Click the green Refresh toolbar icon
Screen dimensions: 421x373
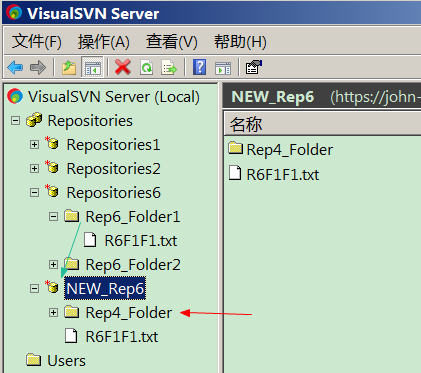point(147,67)
